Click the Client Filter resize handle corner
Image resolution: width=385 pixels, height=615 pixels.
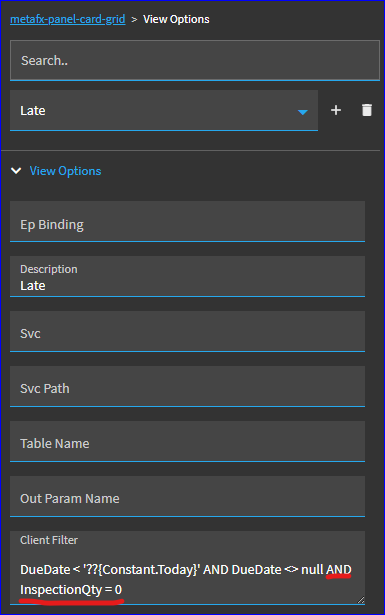(x=361, y=600)
